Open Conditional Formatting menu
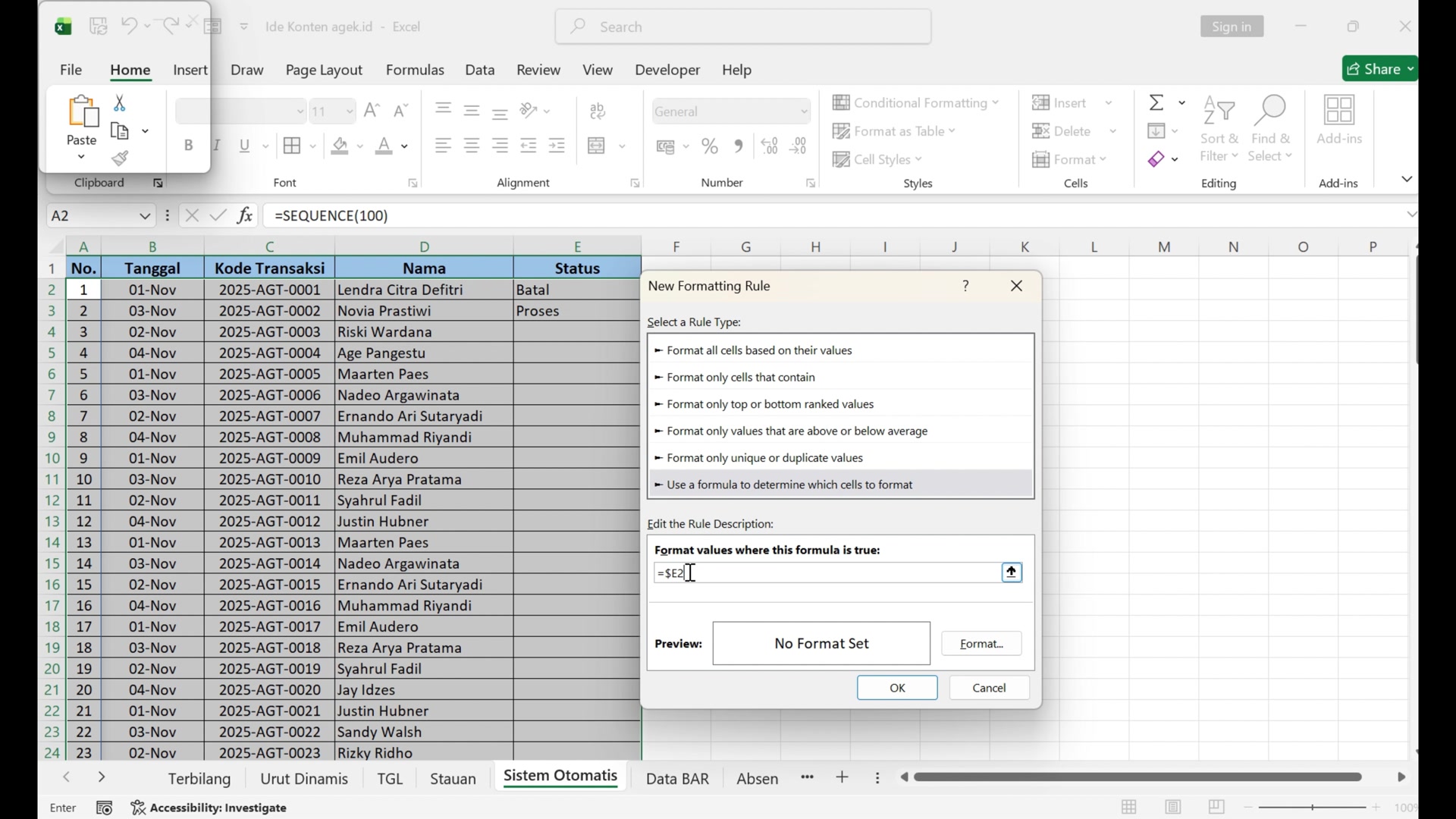 tap(916, 102)
